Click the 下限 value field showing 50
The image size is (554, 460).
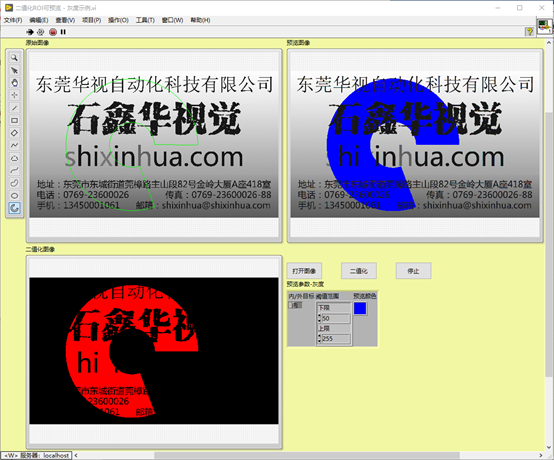[x=336, y=318]
